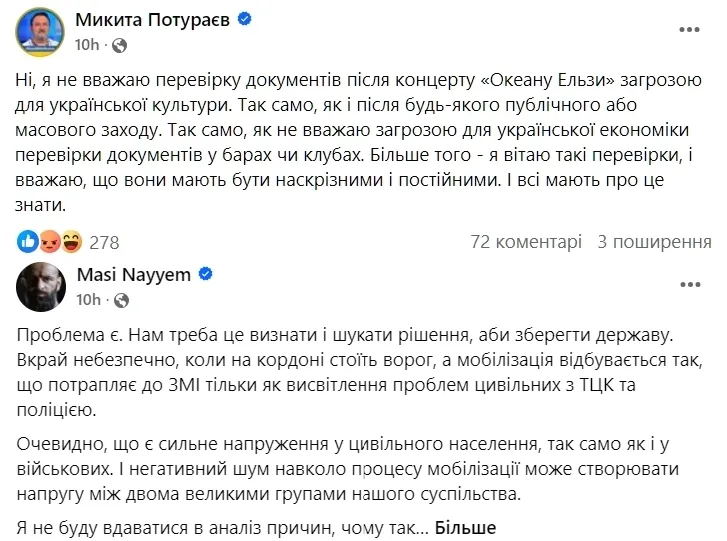Click the laughing face reaction icon
The image size is (727, 541).
pyautogui.click(x=70, y=241)
